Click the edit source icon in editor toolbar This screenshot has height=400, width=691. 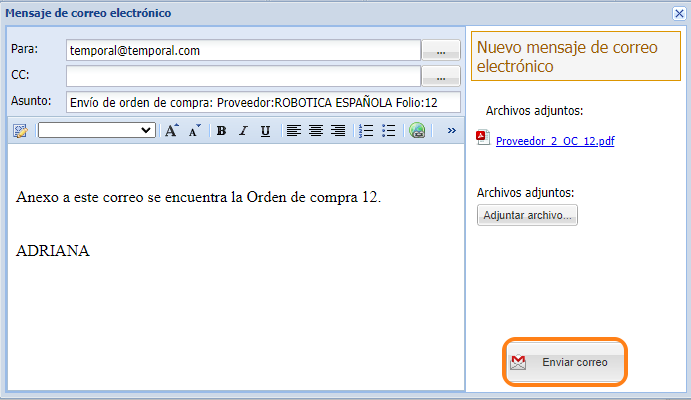(x=20, y=131)
